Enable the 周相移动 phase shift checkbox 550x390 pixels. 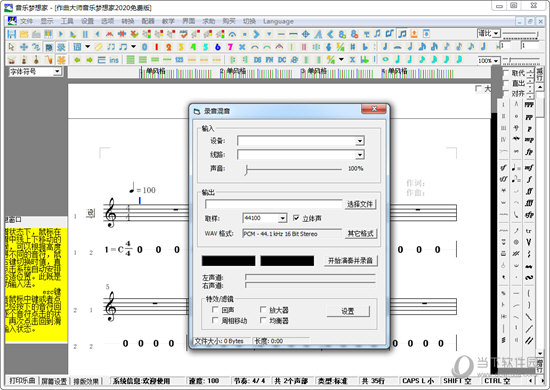coord(215,320)
